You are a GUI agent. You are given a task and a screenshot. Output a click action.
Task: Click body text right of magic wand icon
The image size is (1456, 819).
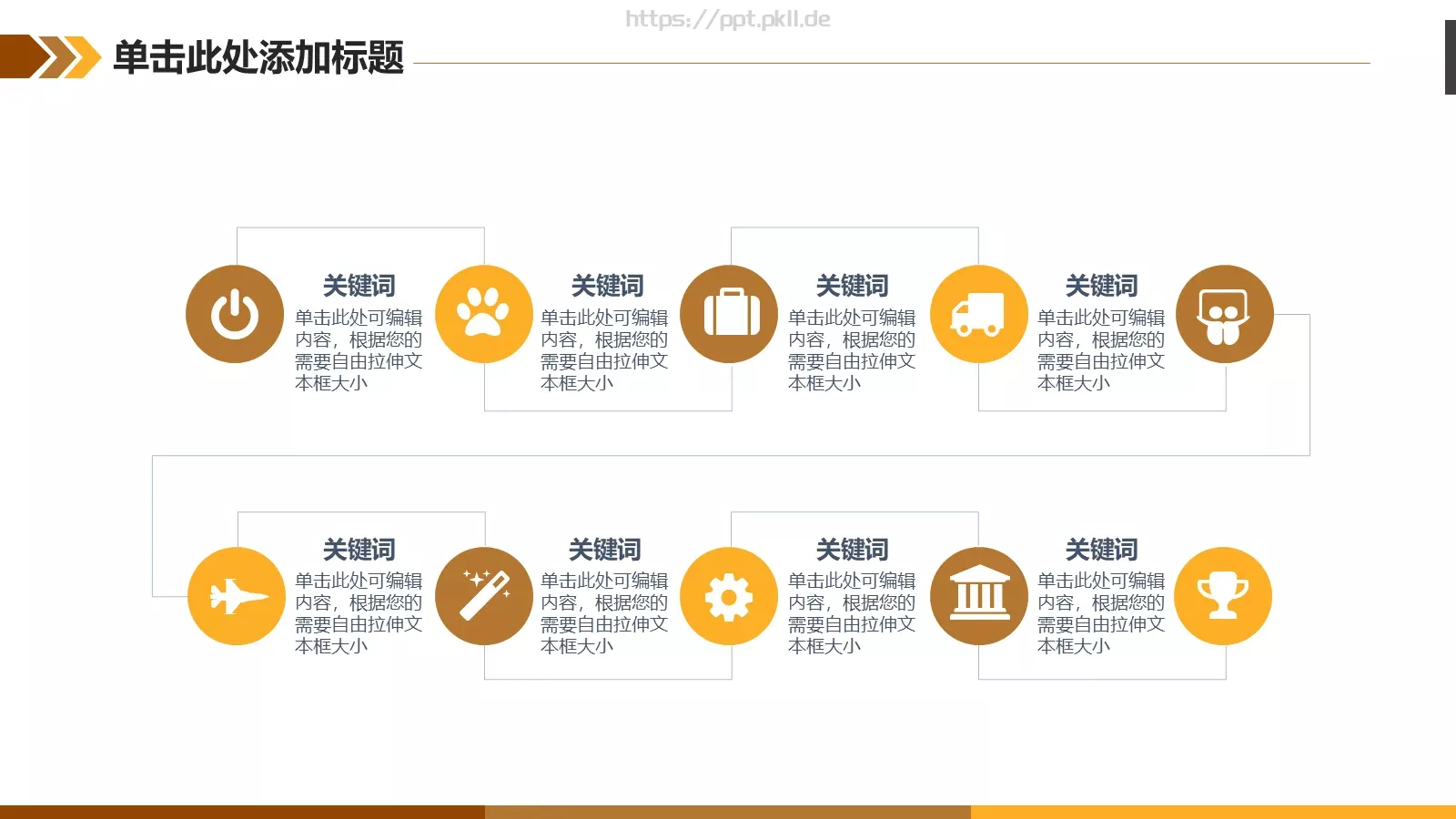(x=604, y=613)
